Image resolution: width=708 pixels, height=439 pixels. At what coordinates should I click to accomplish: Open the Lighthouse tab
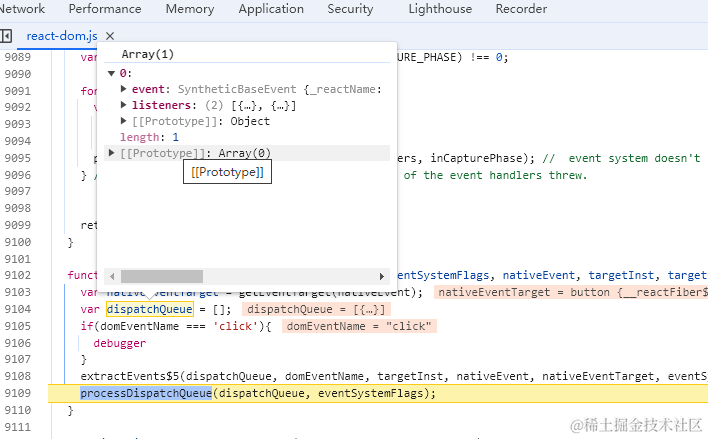440,9
